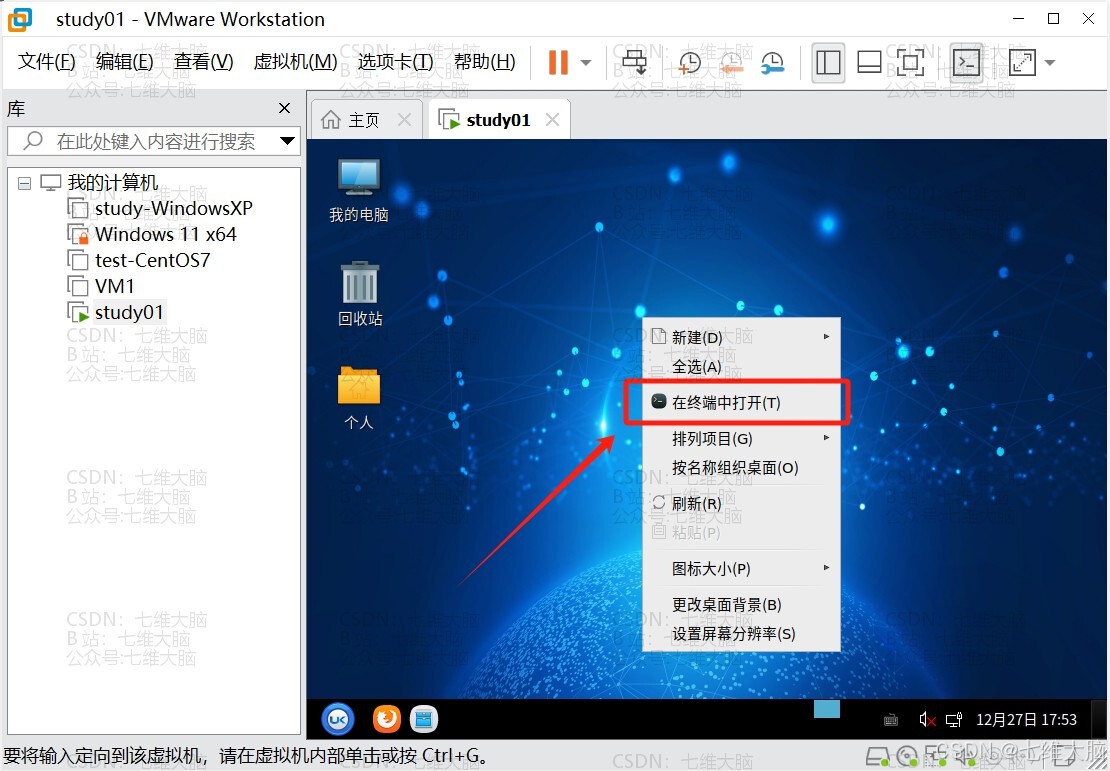Select test-CentOS7 in the library
This screenshot has height=771, width=1110.
(x=152, y=261)
